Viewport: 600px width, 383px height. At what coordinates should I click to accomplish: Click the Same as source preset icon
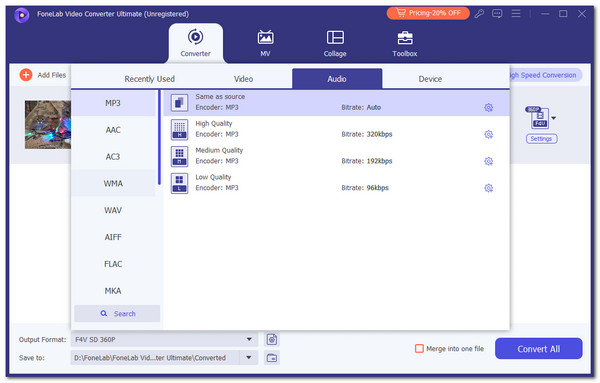click(x=179, y=103)
